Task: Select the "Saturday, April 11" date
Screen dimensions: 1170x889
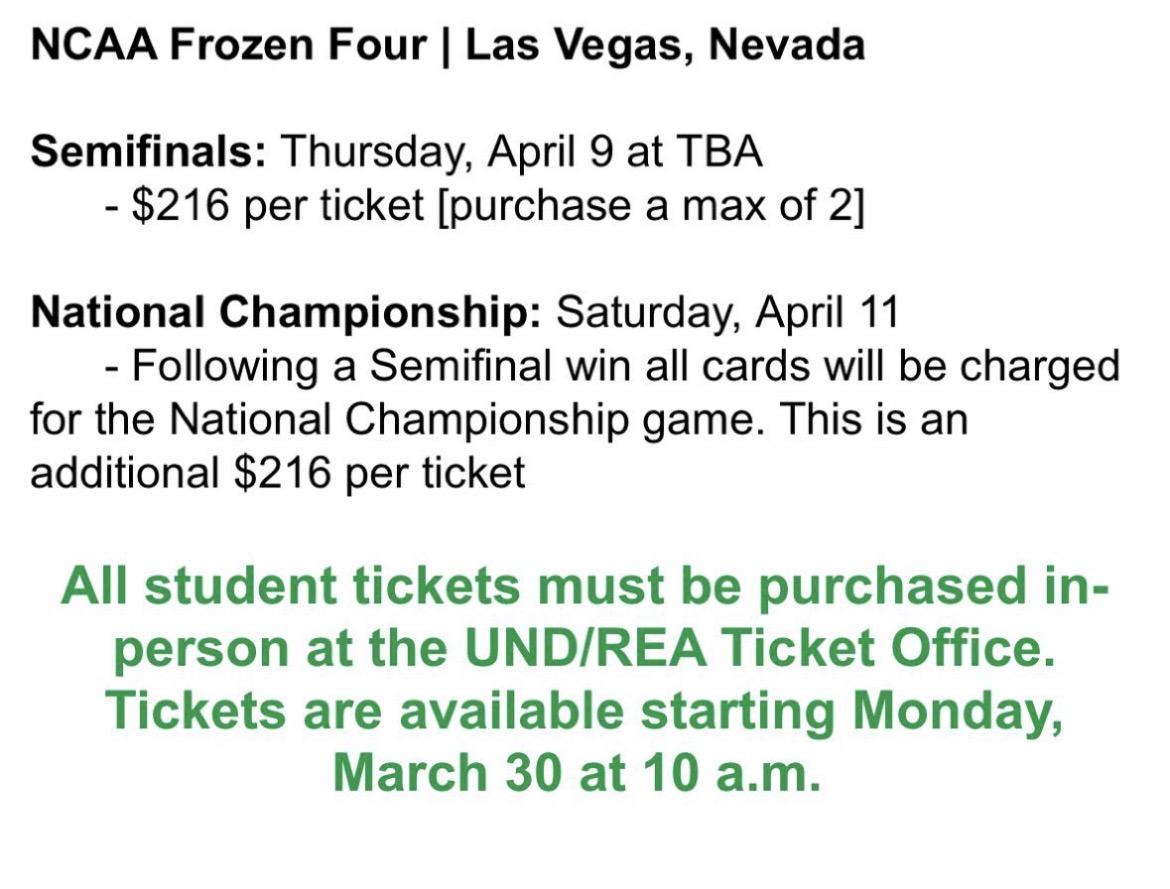Action: pos(727,313)
